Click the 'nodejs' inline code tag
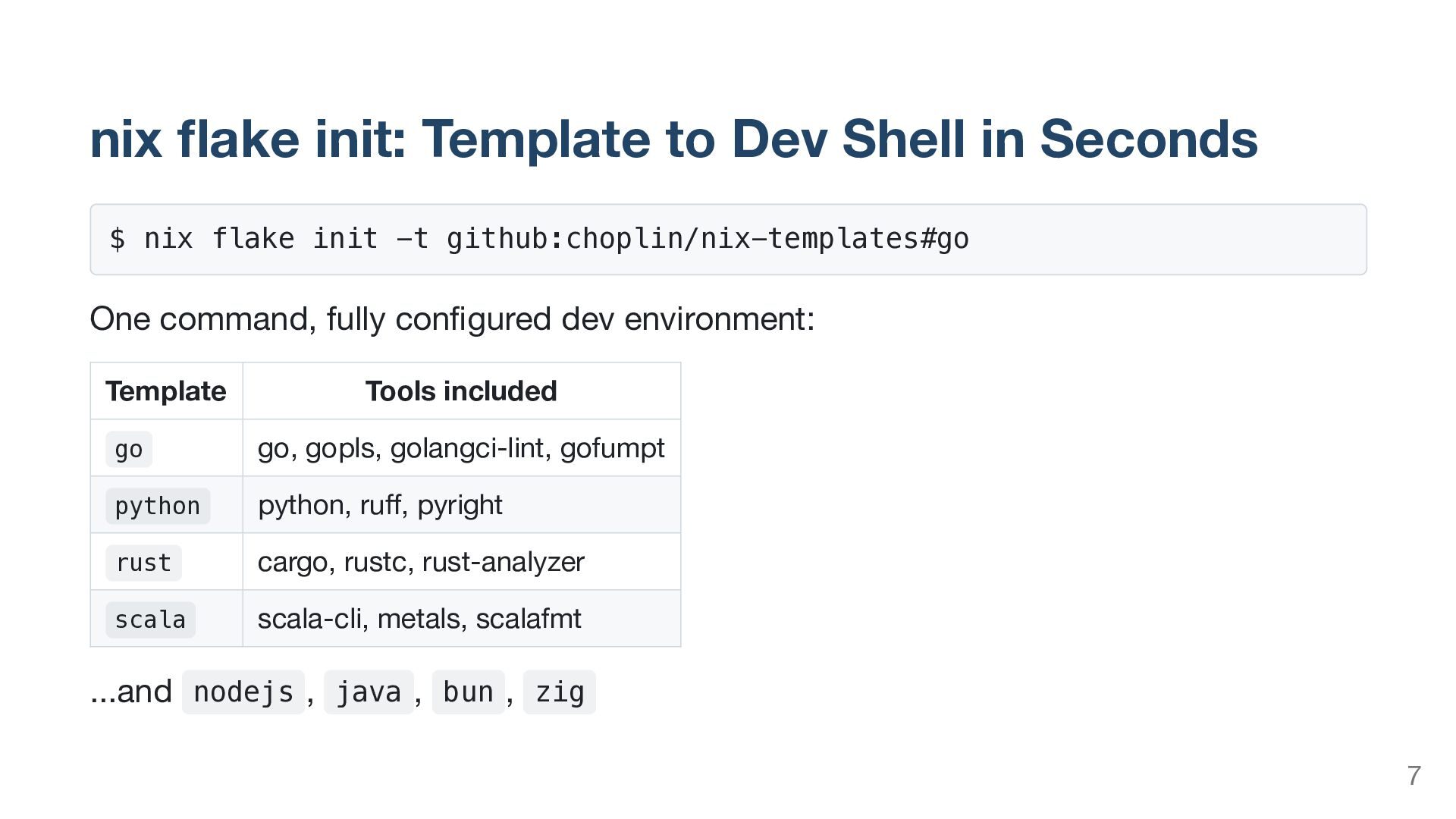1456x819 pixels. pos(243,692)
